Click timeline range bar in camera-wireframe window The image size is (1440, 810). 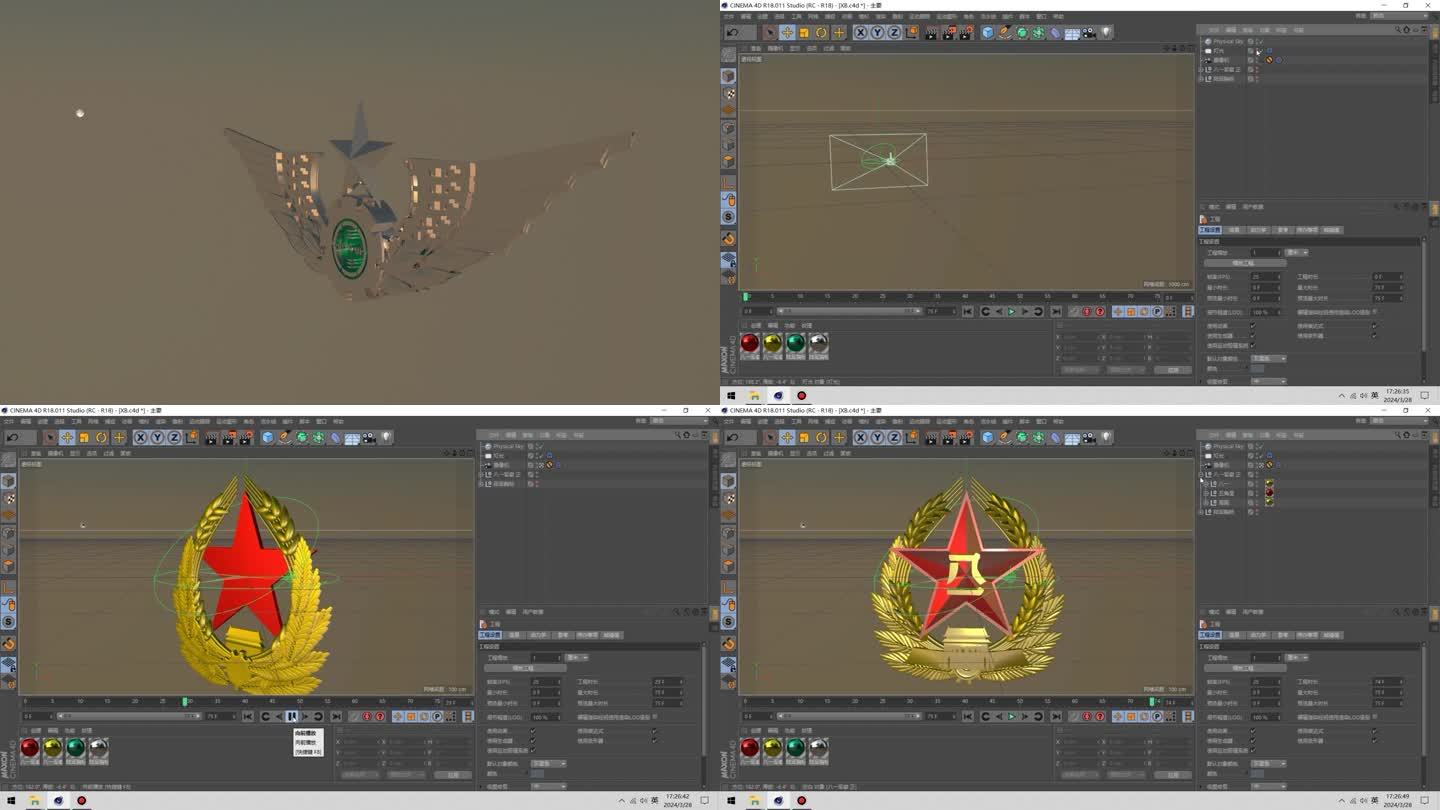tap(849, 312)
